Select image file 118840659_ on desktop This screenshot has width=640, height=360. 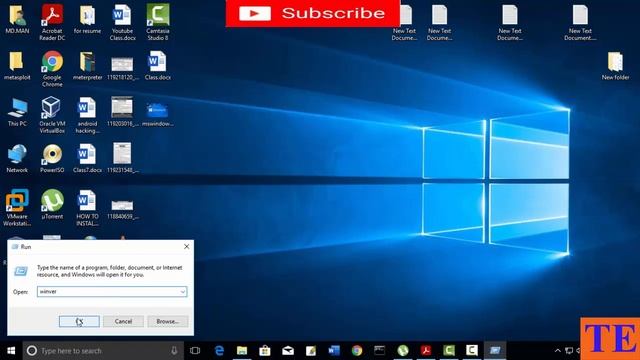[x=122, y=210]
